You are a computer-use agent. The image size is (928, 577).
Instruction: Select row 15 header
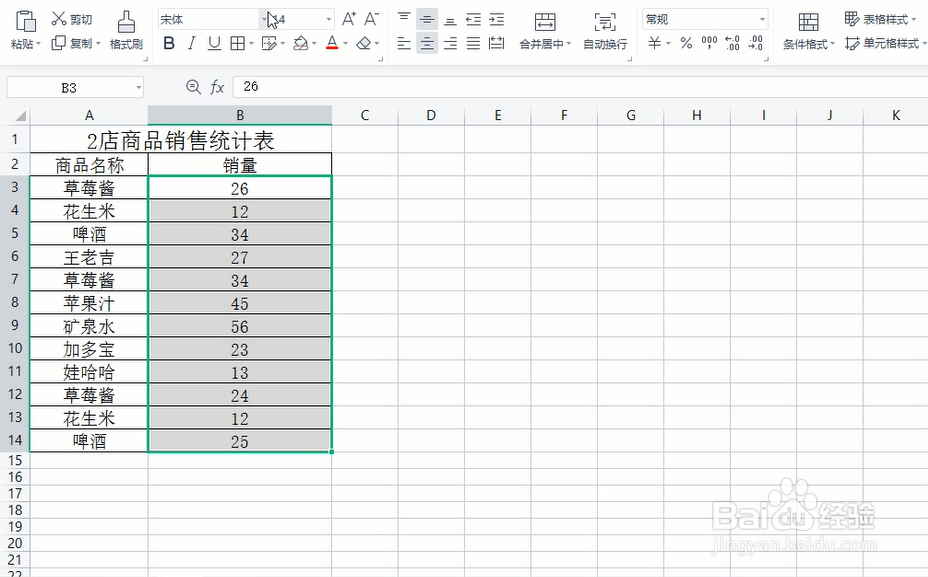coord(15,460)
